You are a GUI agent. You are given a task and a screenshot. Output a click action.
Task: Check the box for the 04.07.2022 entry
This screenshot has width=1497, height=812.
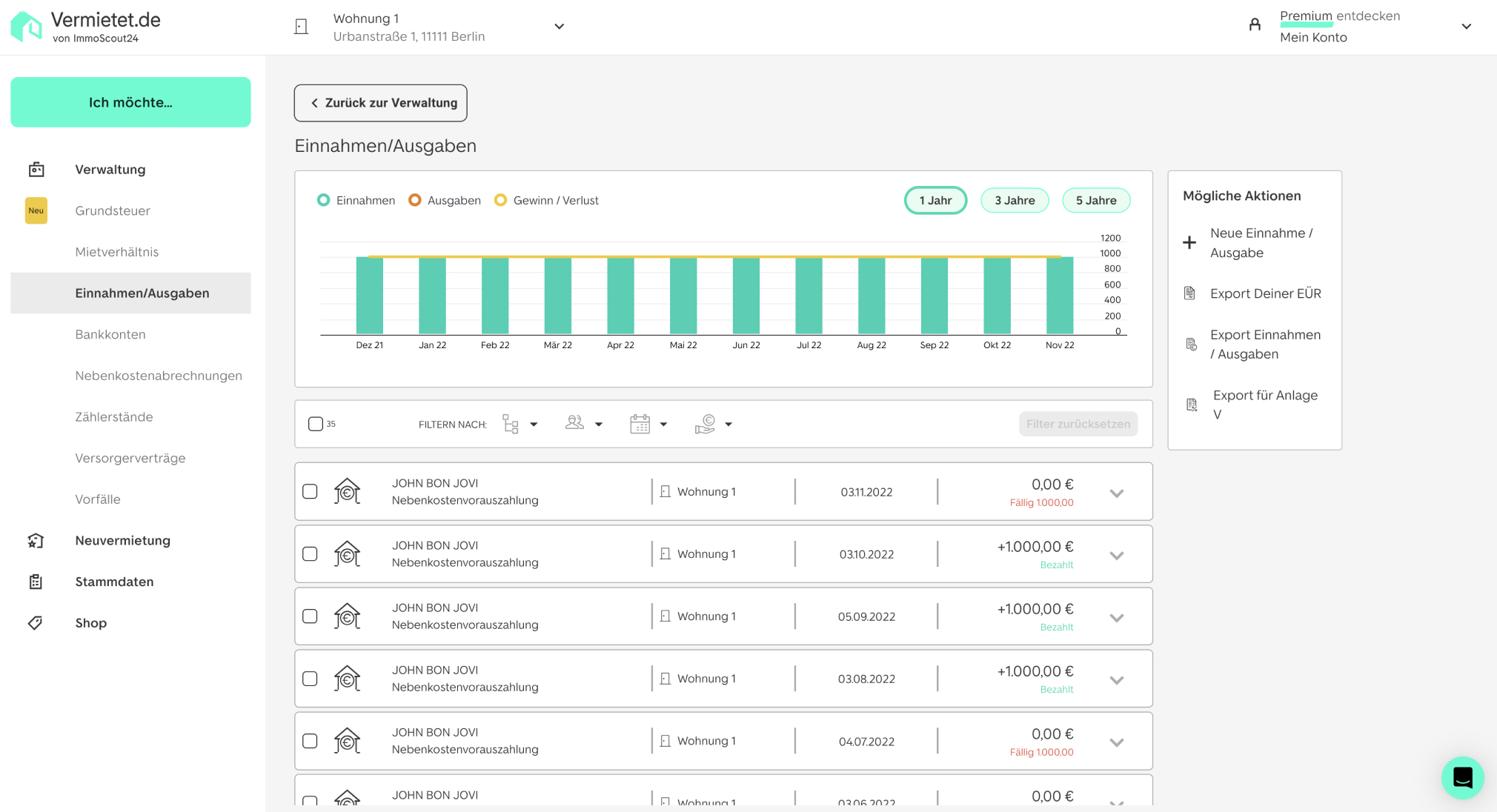(x=310, y=740)
